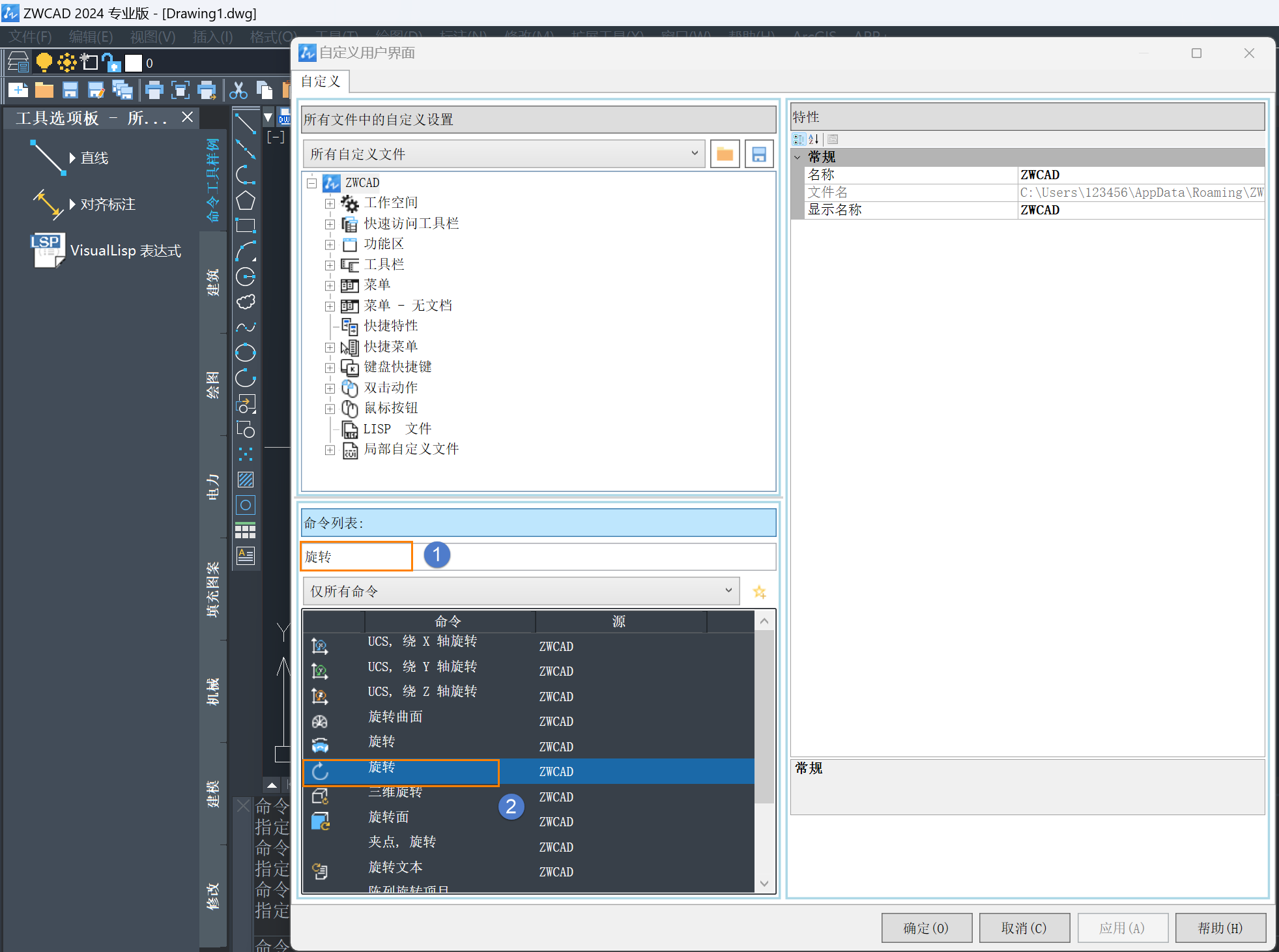Toggle the layer lock icon
The height and width of the screenshot is (952, 1279).
pos(111,63)
